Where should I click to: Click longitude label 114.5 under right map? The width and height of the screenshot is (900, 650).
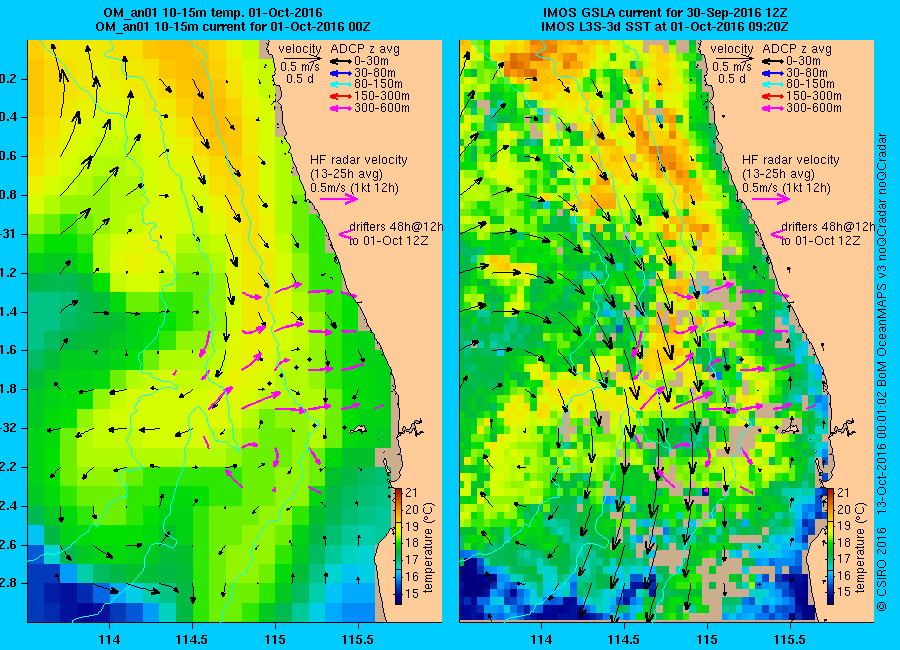click(x=624, y=639)
